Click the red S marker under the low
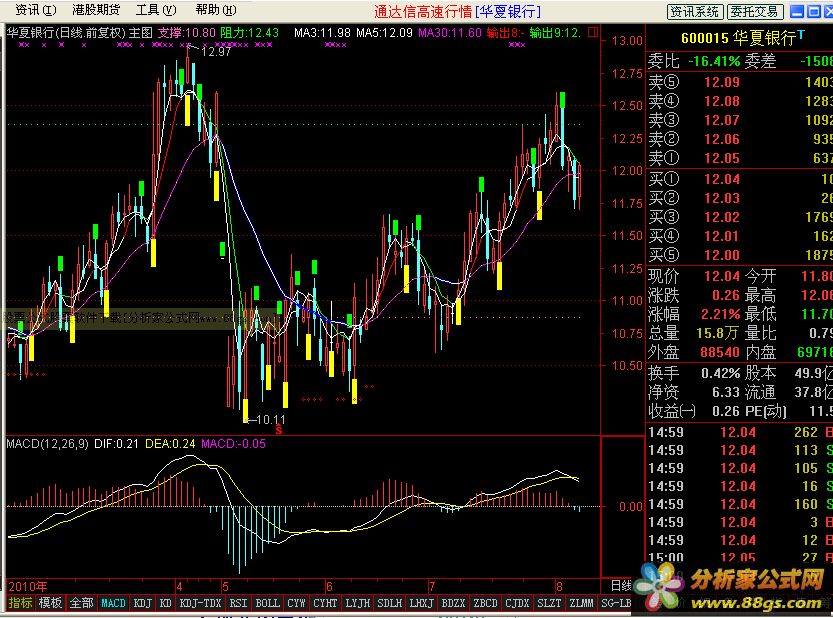Viewport: 833px width, 618px height. pos(279,430)
